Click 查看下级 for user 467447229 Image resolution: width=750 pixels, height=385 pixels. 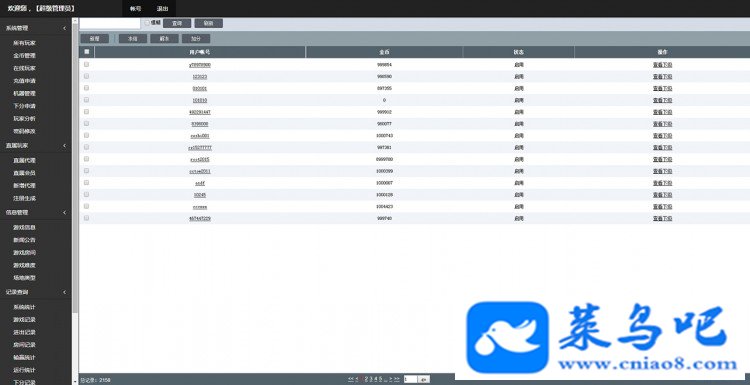point(662,219)
